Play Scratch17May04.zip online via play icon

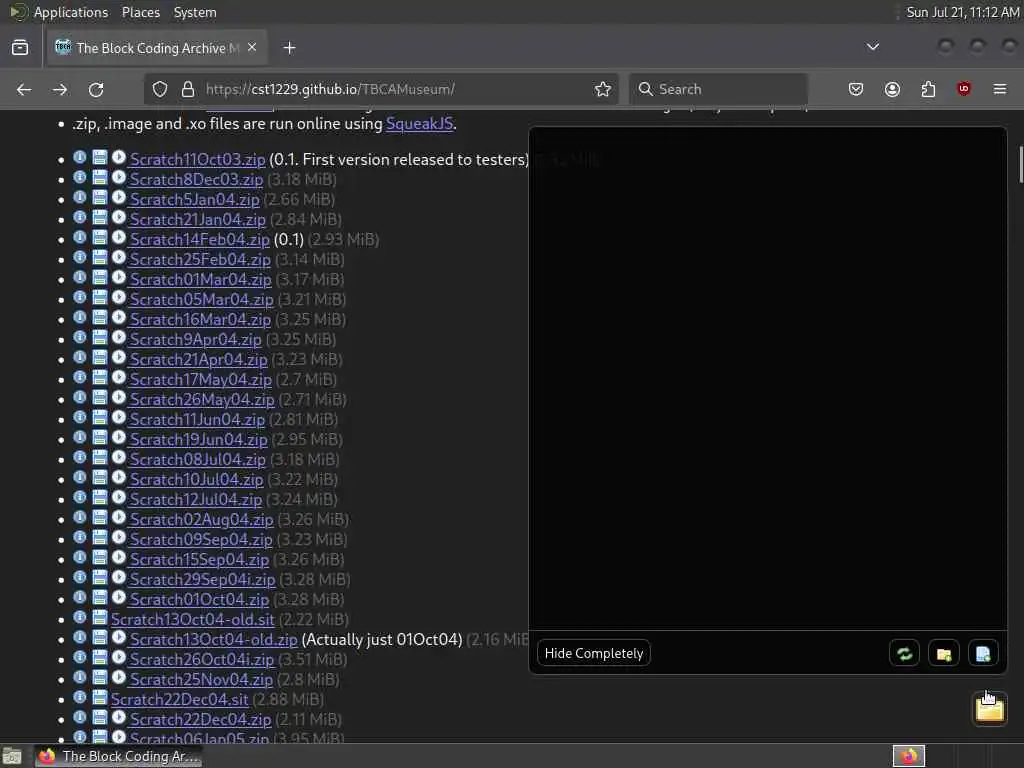click(119, 377)
